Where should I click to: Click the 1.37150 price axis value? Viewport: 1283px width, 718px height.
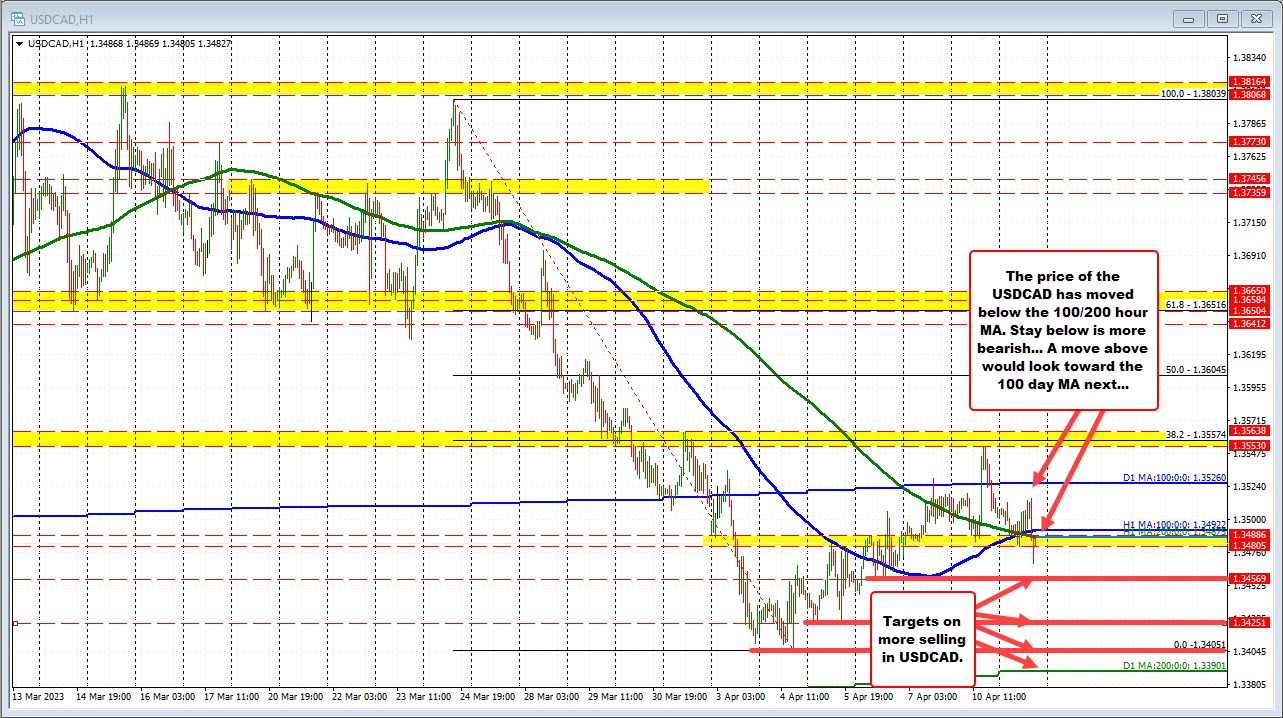[x=1250, y=222]
